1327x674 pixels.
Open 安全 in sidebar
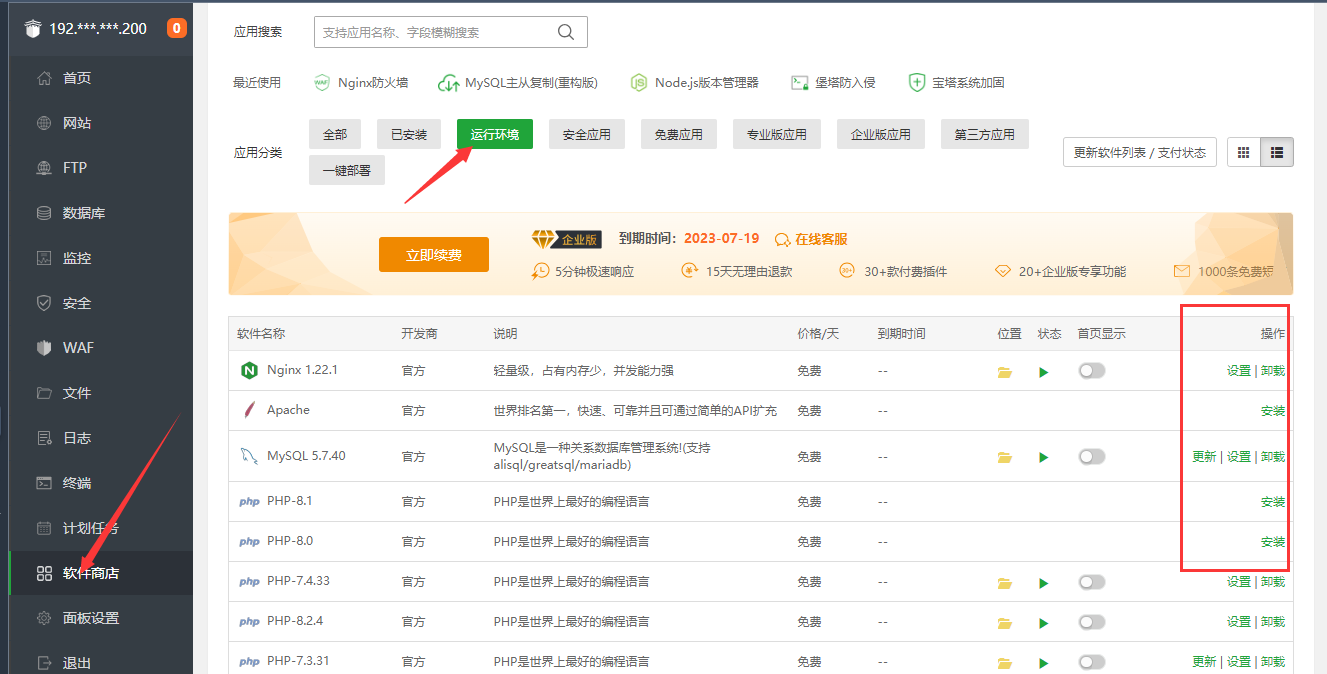tap(100, 303)
